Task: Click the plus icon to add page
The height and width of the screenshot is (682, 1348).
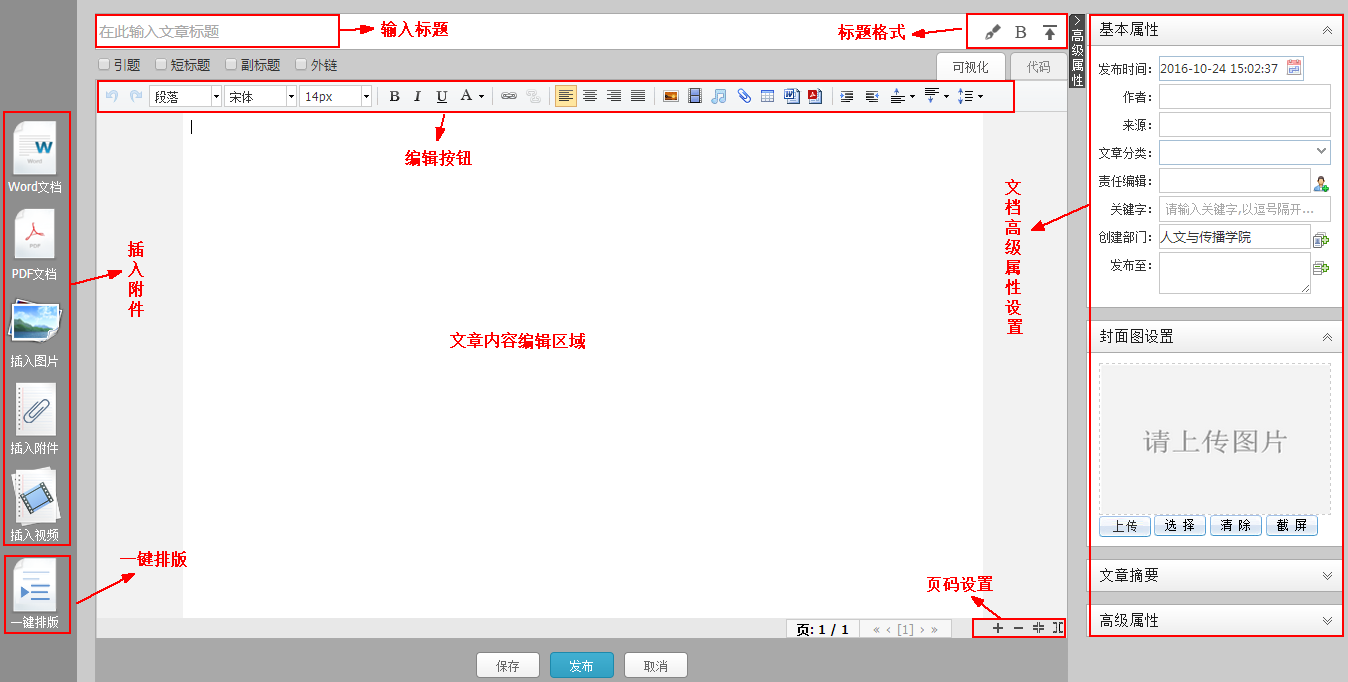Action: click(x=998, y=628)
